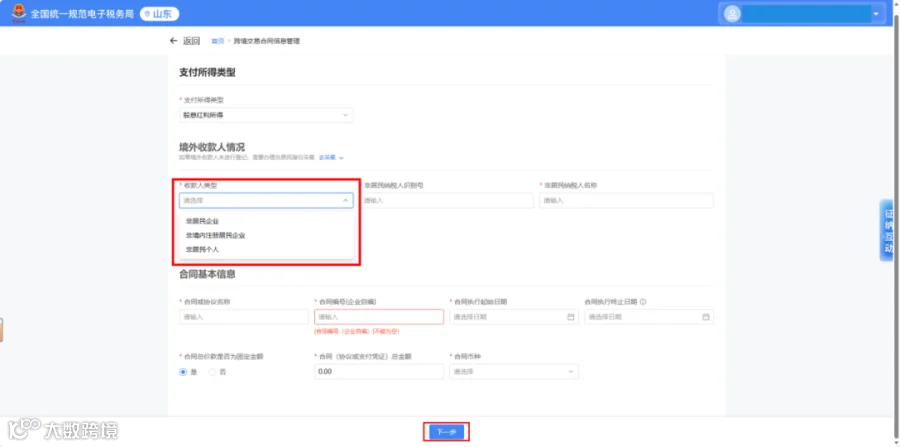Select the 否 radio for fixed contract amount
This screenshot has width=900, height=447.
(212, 372)
